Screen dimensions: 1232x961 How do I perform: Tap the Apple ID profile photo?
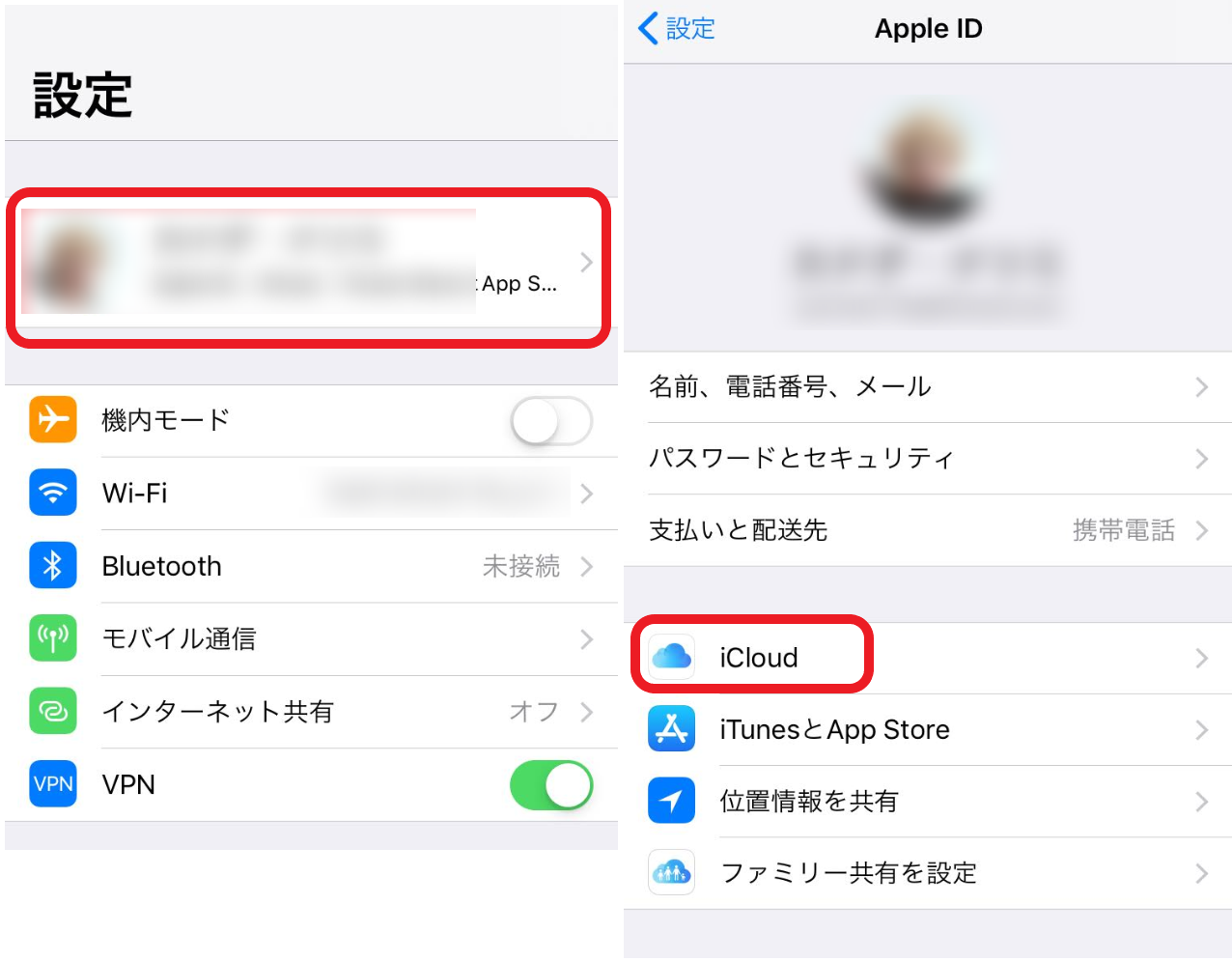click(928, 164)
